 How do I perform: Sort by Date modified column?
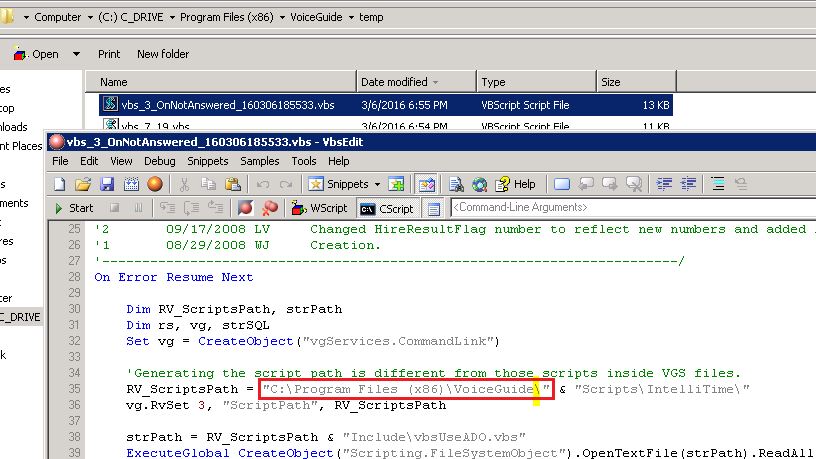tap(416, 82)
